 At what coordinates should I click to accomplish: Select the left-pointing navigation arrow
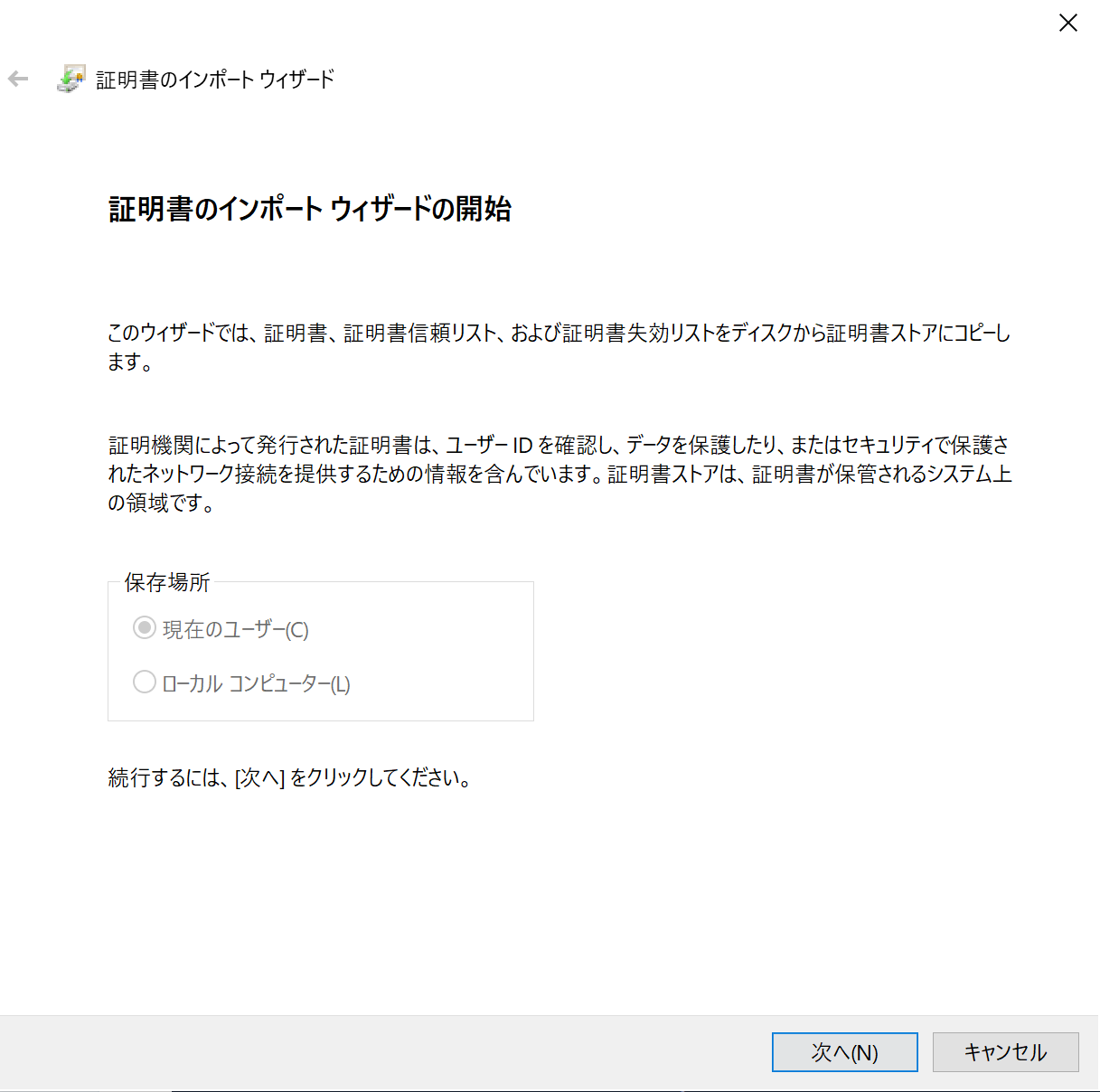[18, 79]
